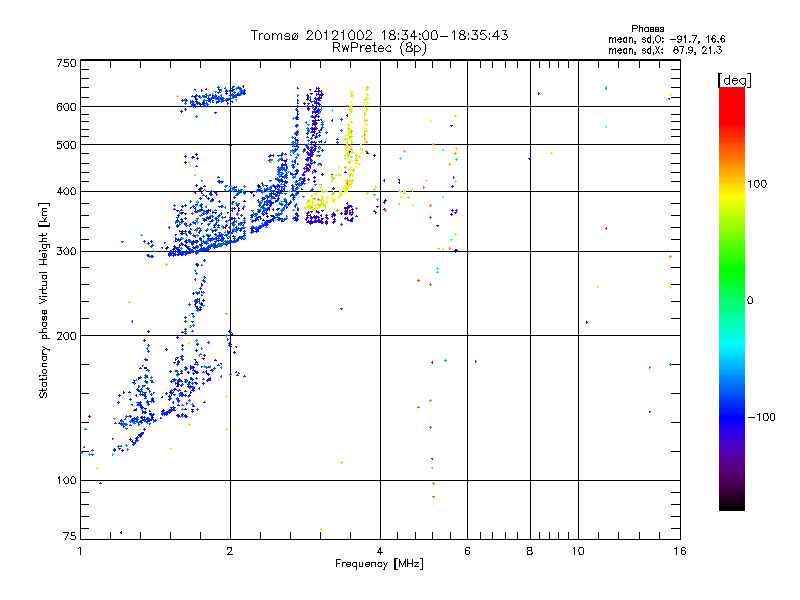The width and height of the screenshot is (800, 600).
Task: Click the y-axis tick label "200"
Action: (x=66, y=336)
